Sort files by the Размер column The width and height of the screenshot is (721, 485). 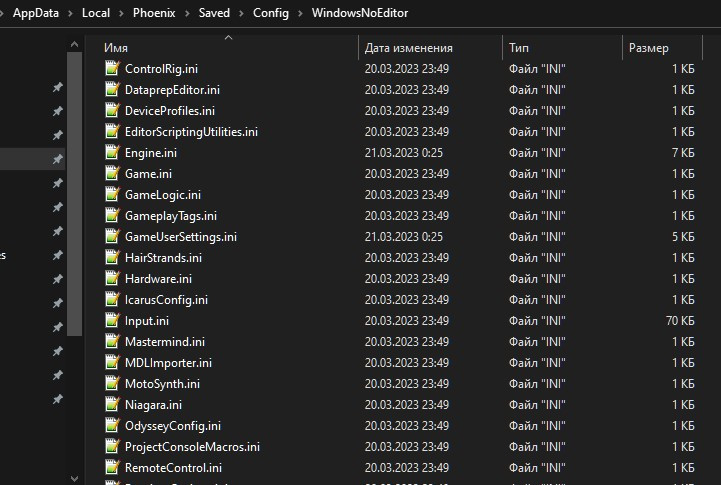(x=648, y=48)
